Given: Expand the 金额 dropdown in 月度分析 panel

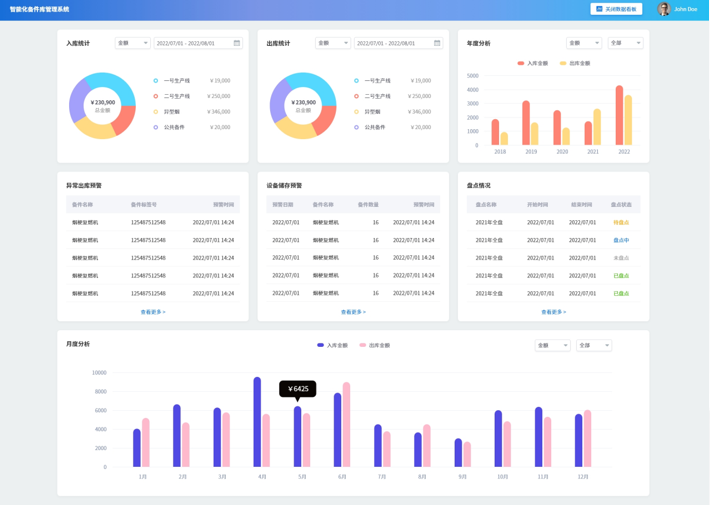Looking at the screenshot, I should point(551,345).
